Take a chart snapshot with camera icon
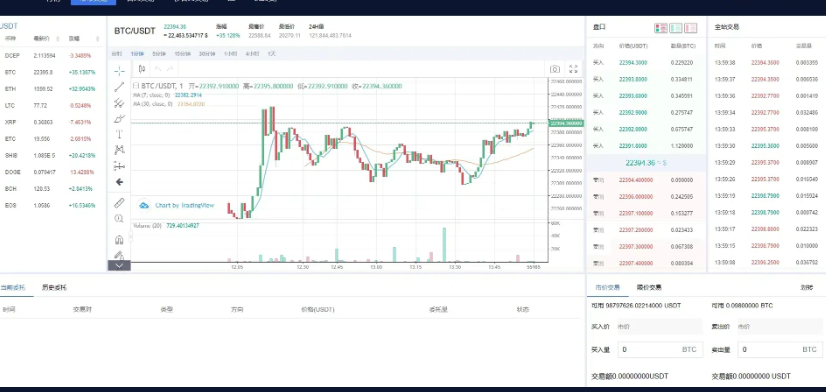 (x=555, y=69)
